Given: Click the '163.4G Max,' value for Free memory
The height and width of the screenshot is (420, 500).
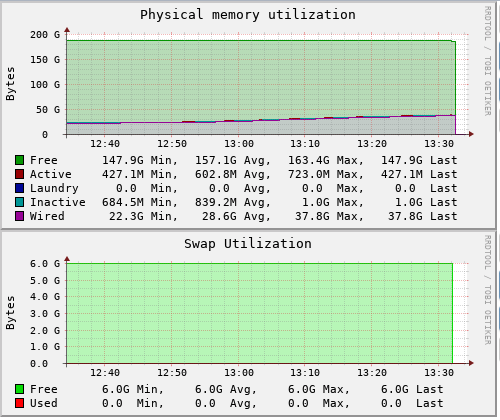Looking at the screenshot, I should coord(326,160).
